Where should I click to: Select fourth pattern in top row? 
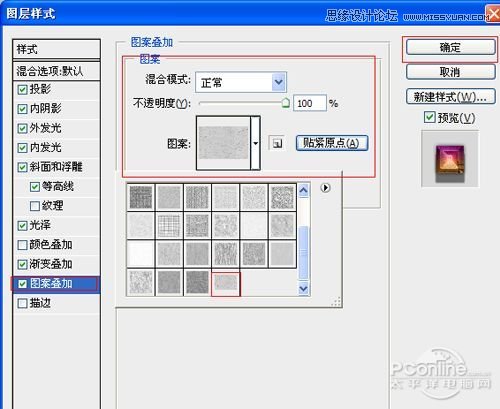click(226, 197)
